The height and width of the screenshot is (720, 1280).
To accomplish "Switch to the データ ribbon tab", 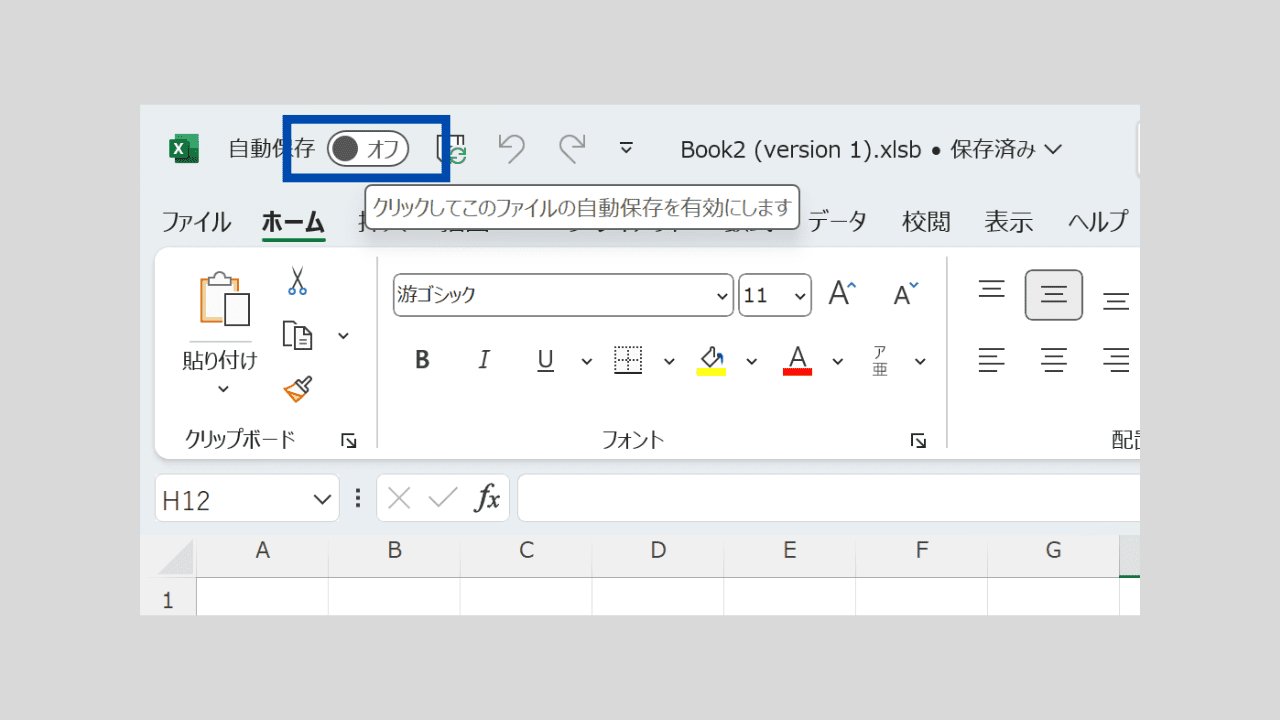I will coord(837,221).
